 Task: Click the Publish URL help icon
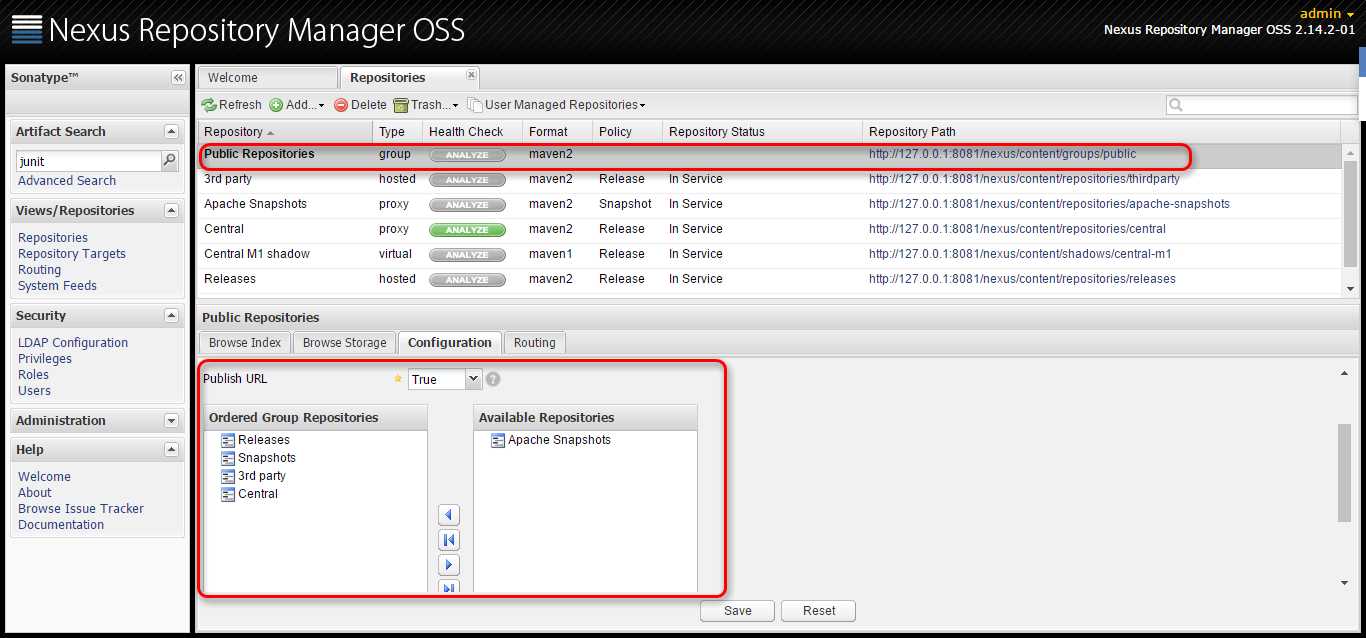[x=493, y=380]
